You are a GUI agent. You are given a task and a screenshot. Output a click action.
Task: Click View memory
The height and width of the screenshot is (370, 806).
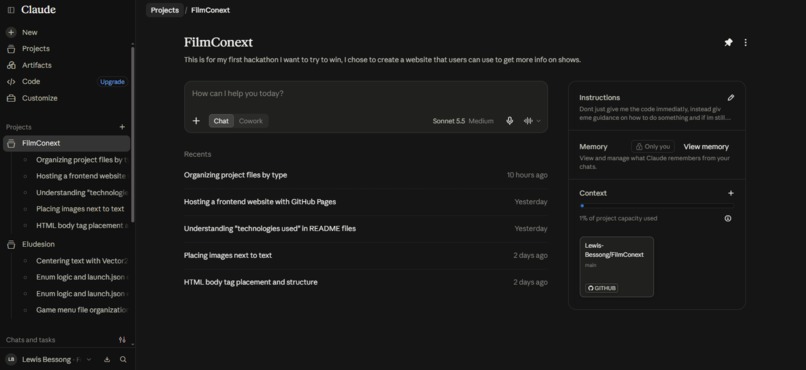click(x=706, y=147)
